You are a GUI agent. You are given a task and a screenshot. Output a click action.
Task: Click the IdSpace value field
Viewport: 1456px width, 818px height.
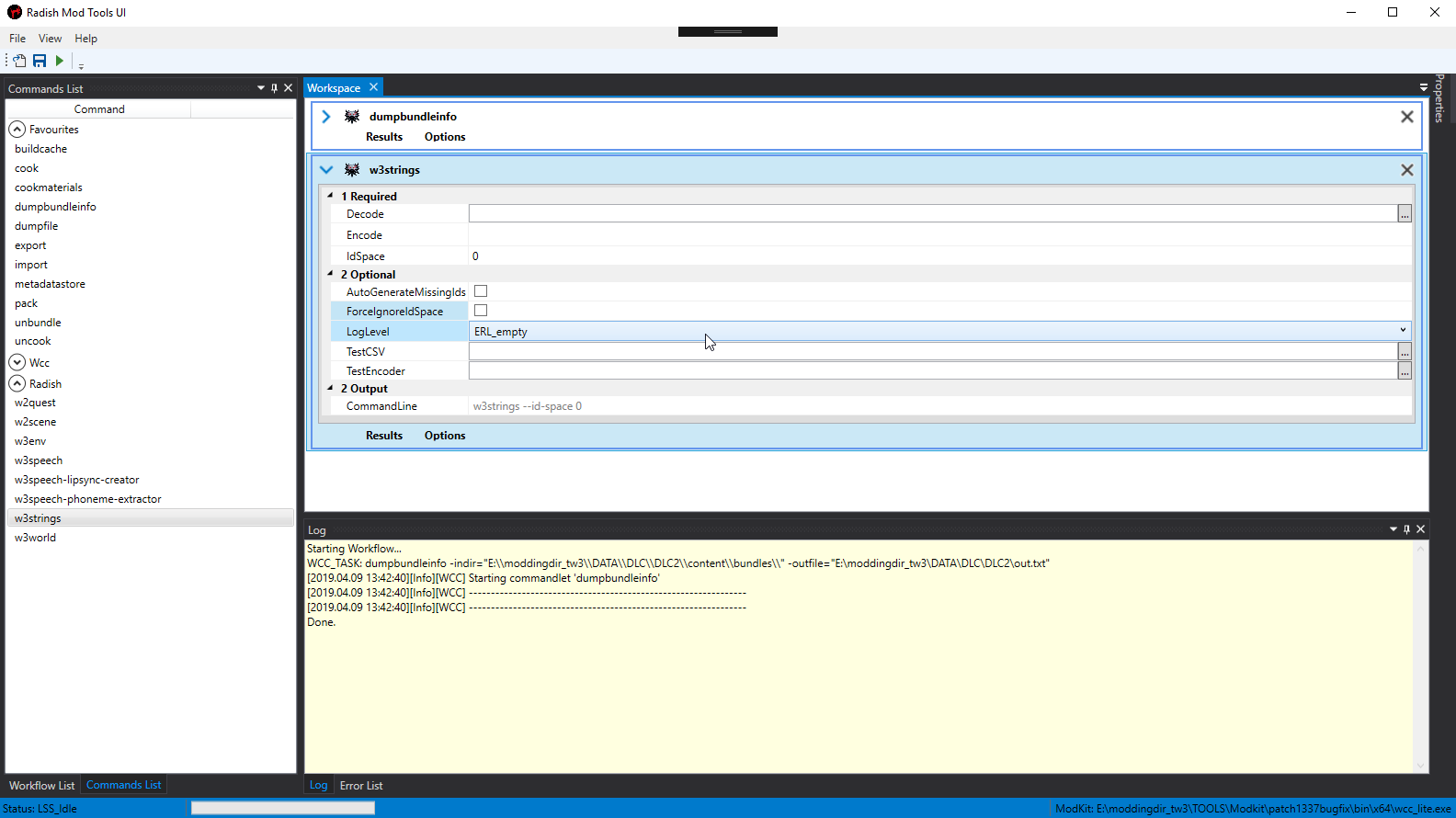(940, 256)
